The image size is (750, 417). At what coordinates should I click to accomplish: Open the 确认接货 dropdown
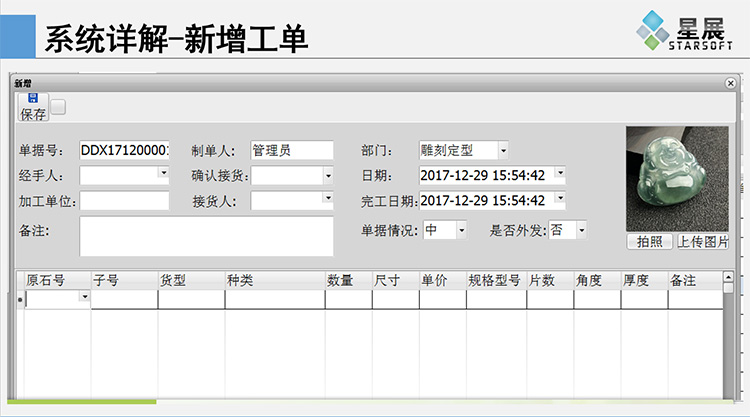(327, 175)
